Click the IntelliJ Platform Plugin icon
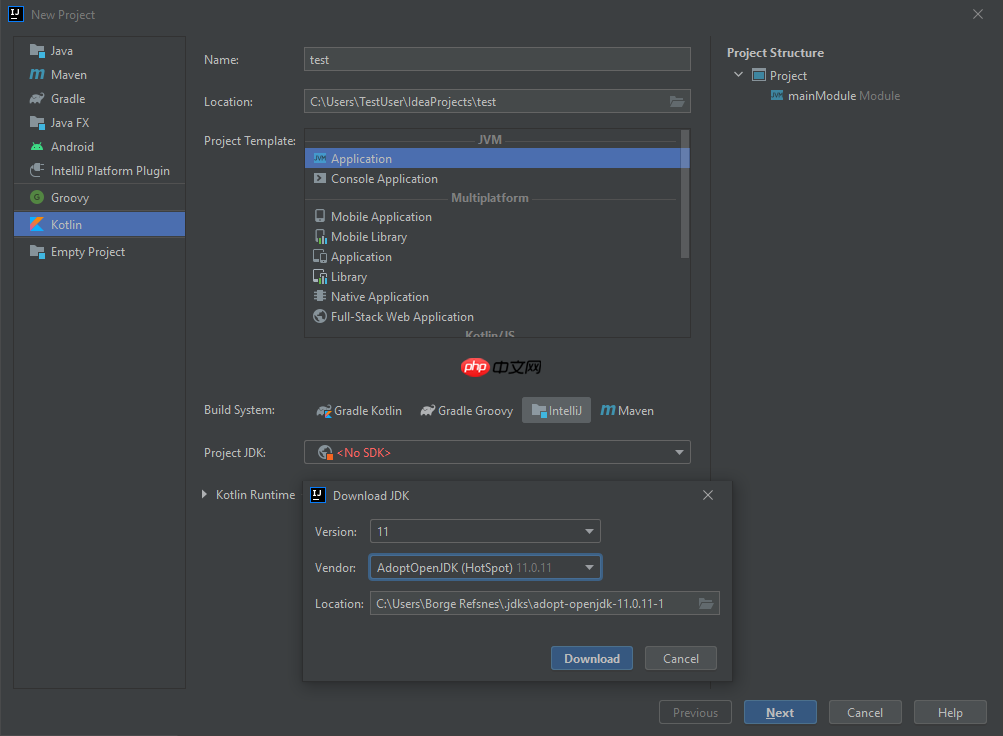This screenshot has width=1003, height=736. click(x=37, y=171)
